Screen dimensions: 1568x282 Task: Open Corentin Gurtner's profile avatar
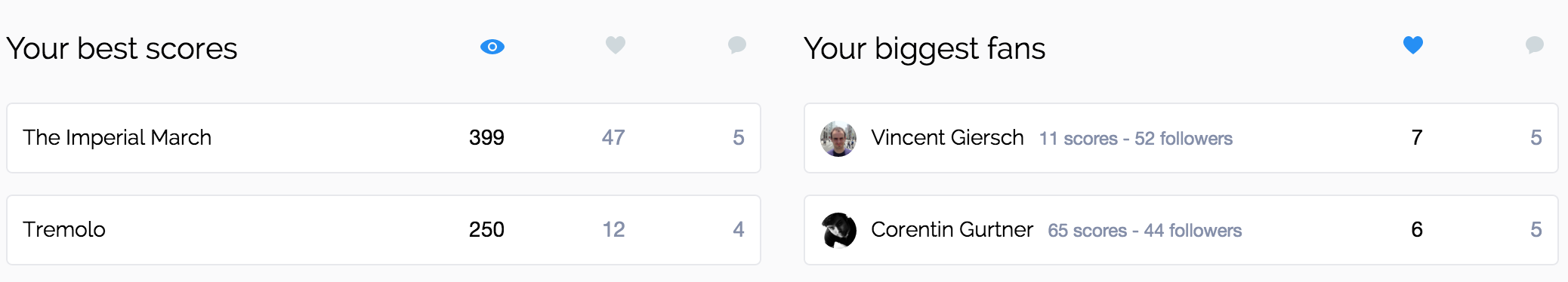(838, 231)
